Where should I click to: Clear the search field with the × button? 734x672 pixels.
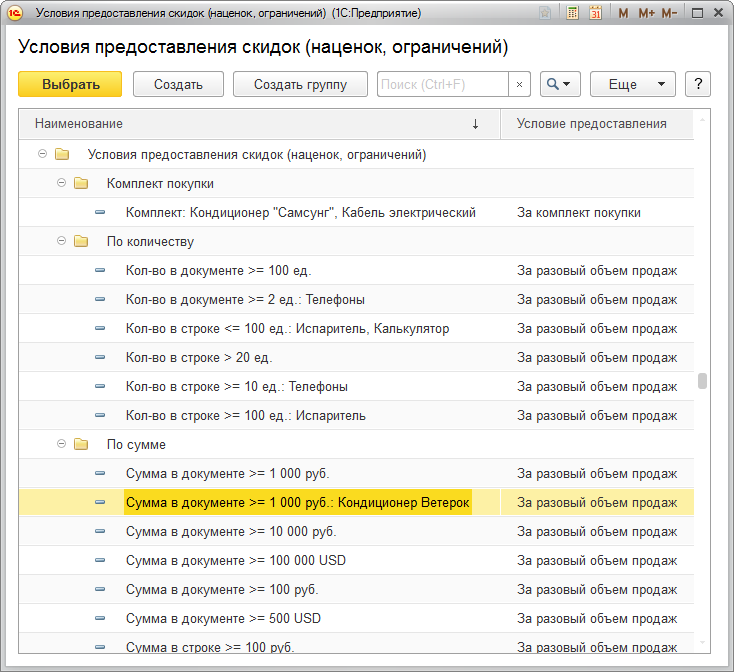tap(519, 85)
